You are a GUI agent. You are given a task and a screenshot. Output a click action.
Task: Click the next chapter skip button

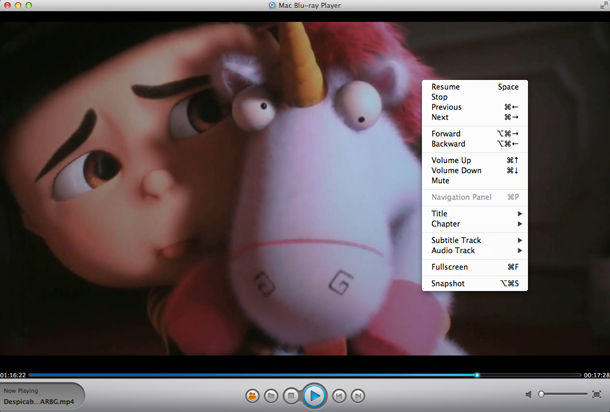point(358,396)
